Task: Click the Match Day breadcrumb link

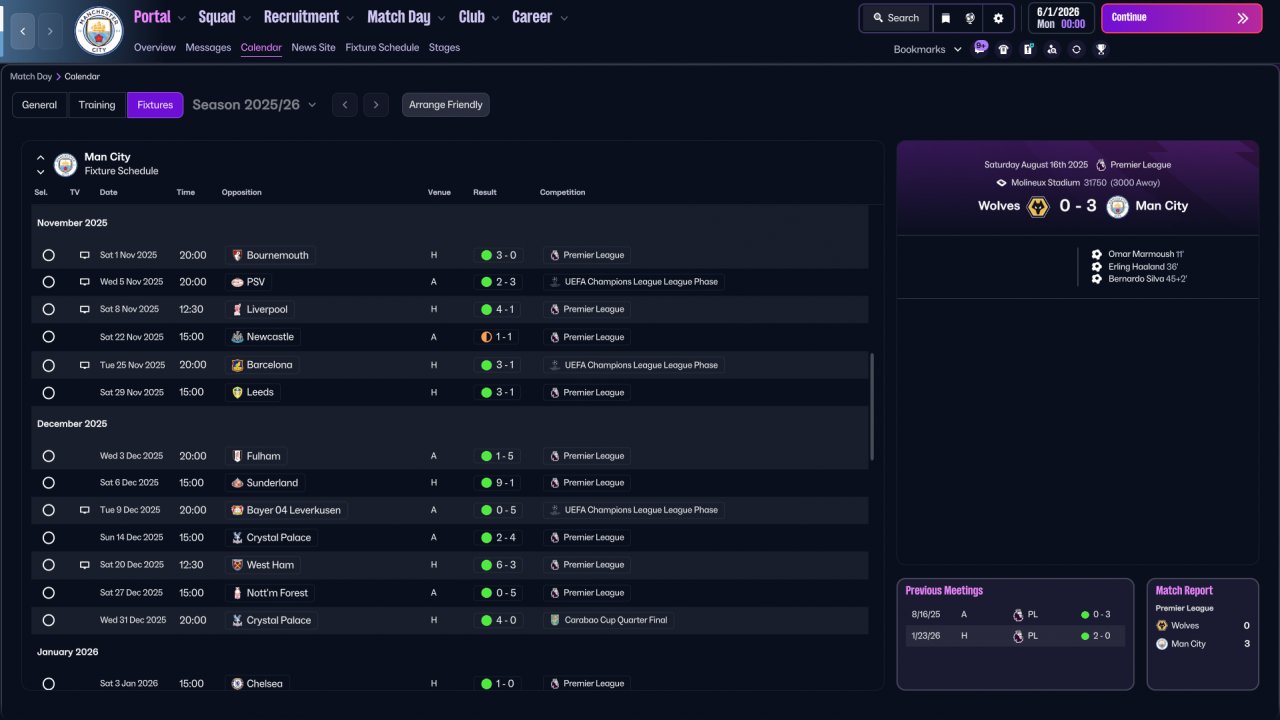Action: tap(30, 76)
